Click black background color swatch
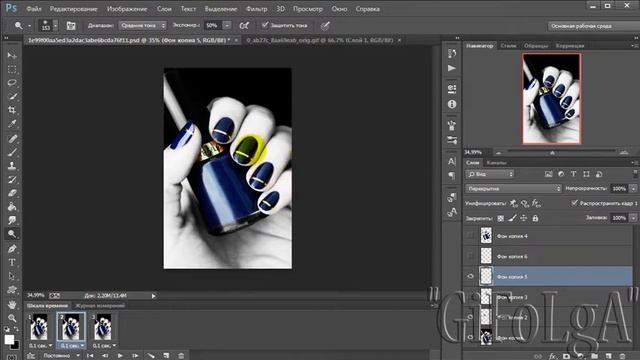Image resolution: width=640 pixels, height=360 pixels. [x=16, y=346]
